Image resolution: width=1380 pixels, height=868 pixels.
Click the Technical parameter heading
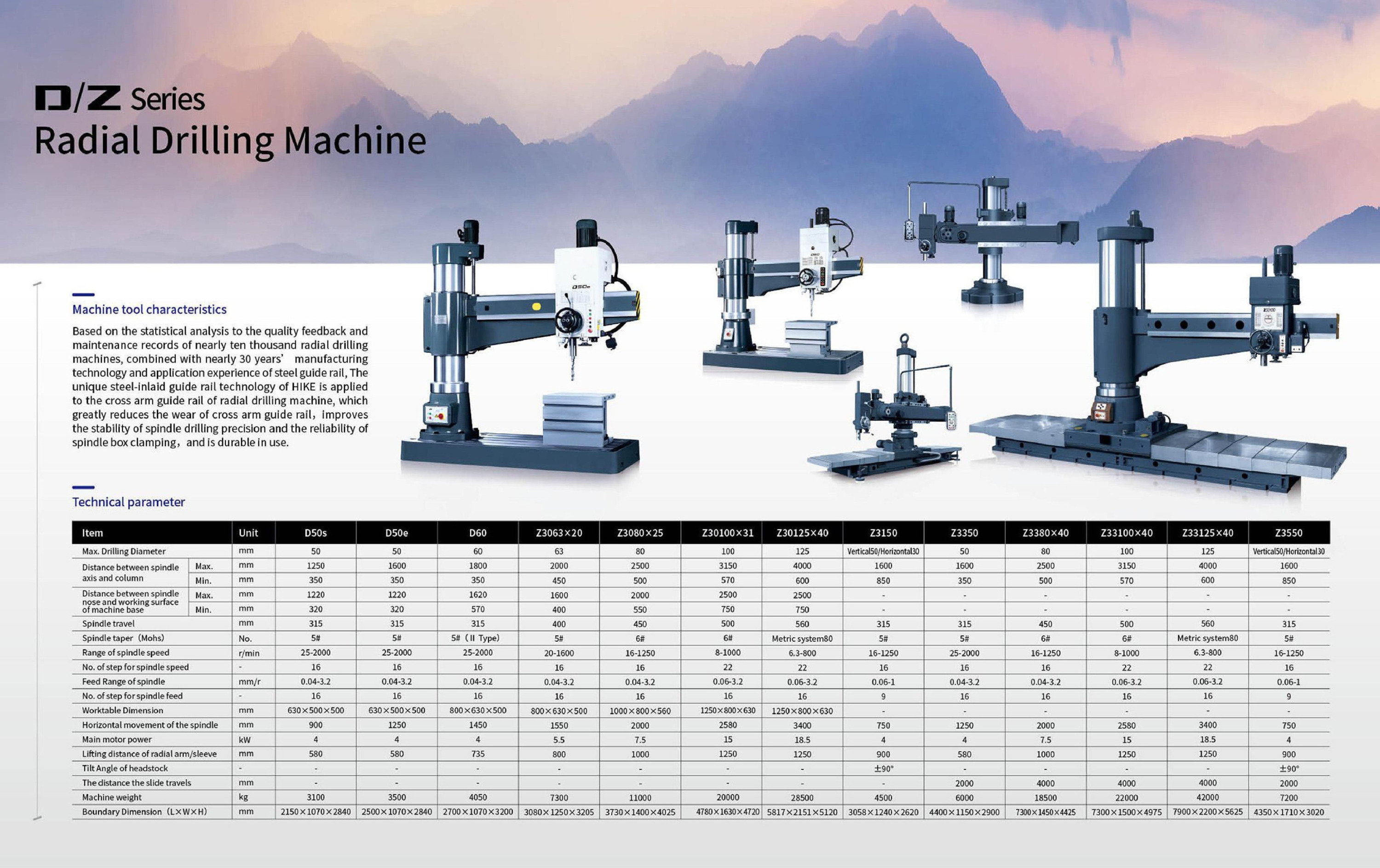tap(128, 502)
